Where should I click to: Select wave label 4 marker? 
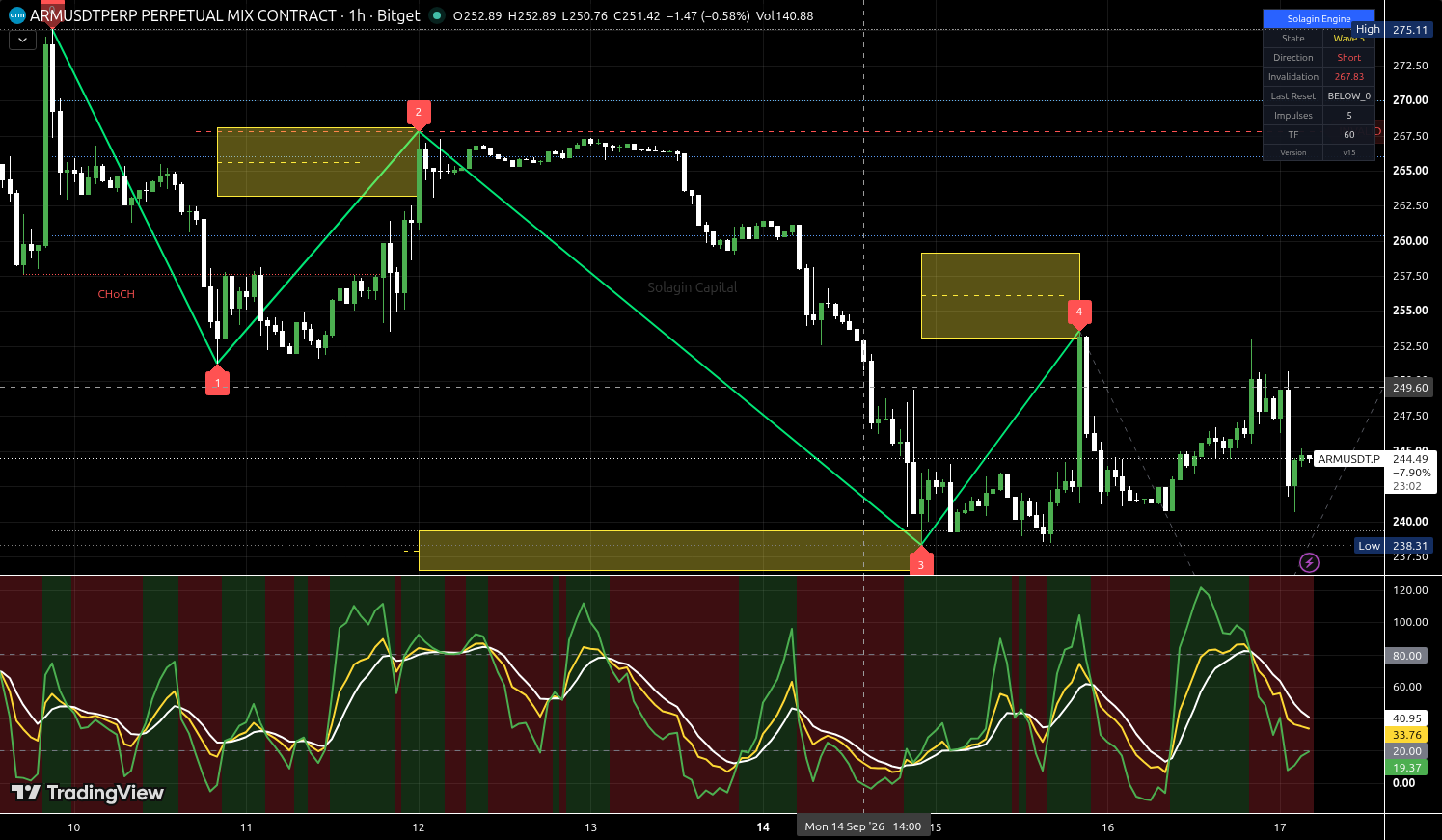point(1079,312)
